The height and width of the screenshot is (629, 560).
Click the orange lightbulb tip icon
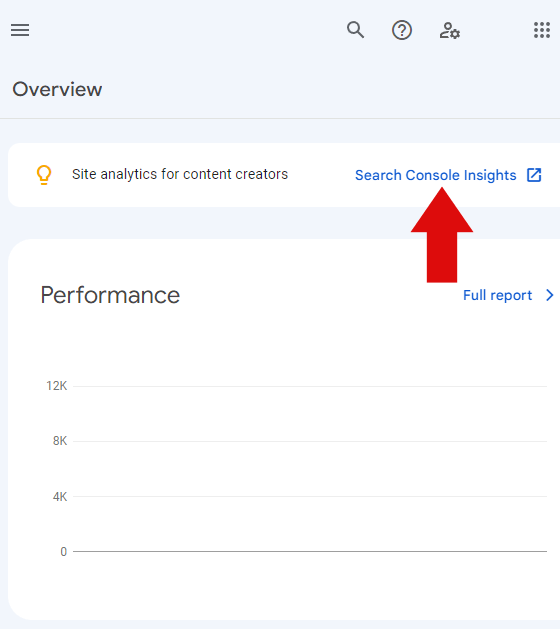(x=44, y=175)
